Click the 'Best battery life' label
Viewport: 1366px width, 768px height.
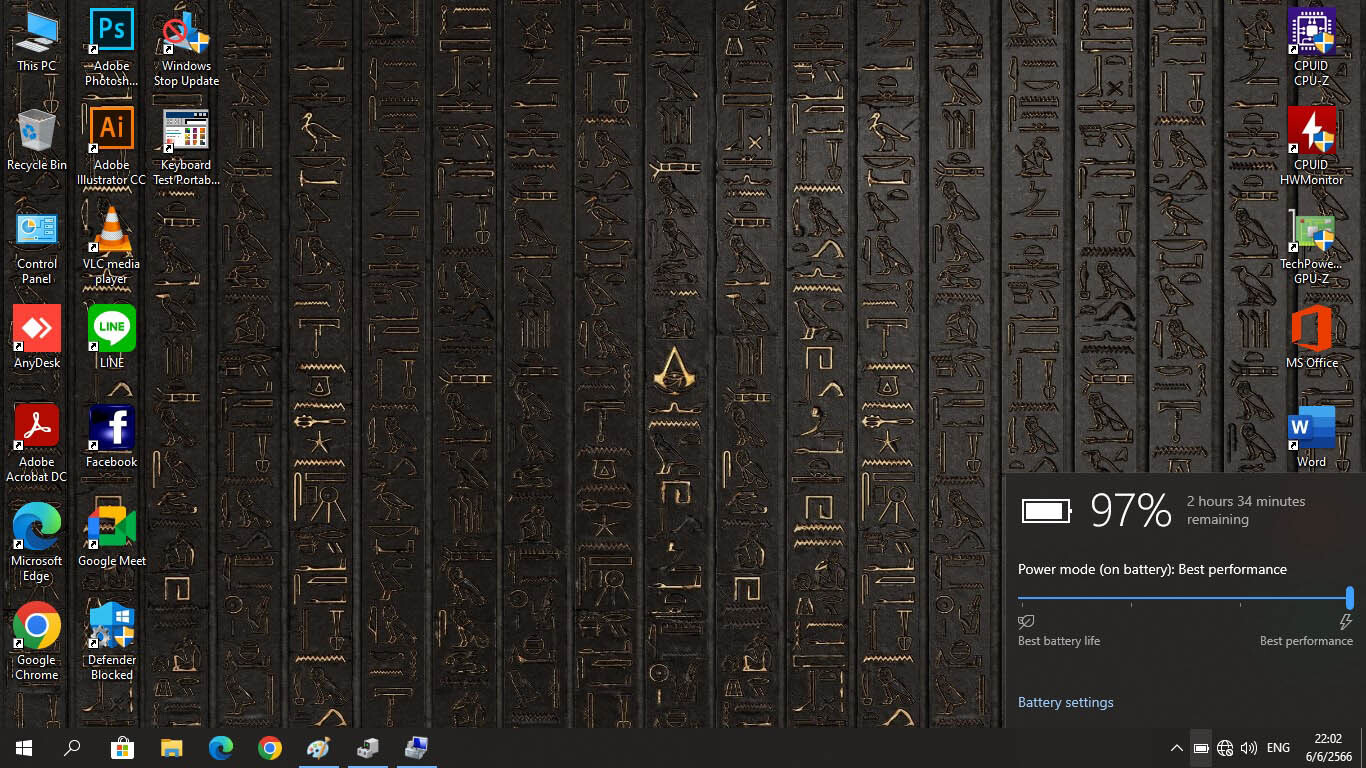coord(1059,641)
